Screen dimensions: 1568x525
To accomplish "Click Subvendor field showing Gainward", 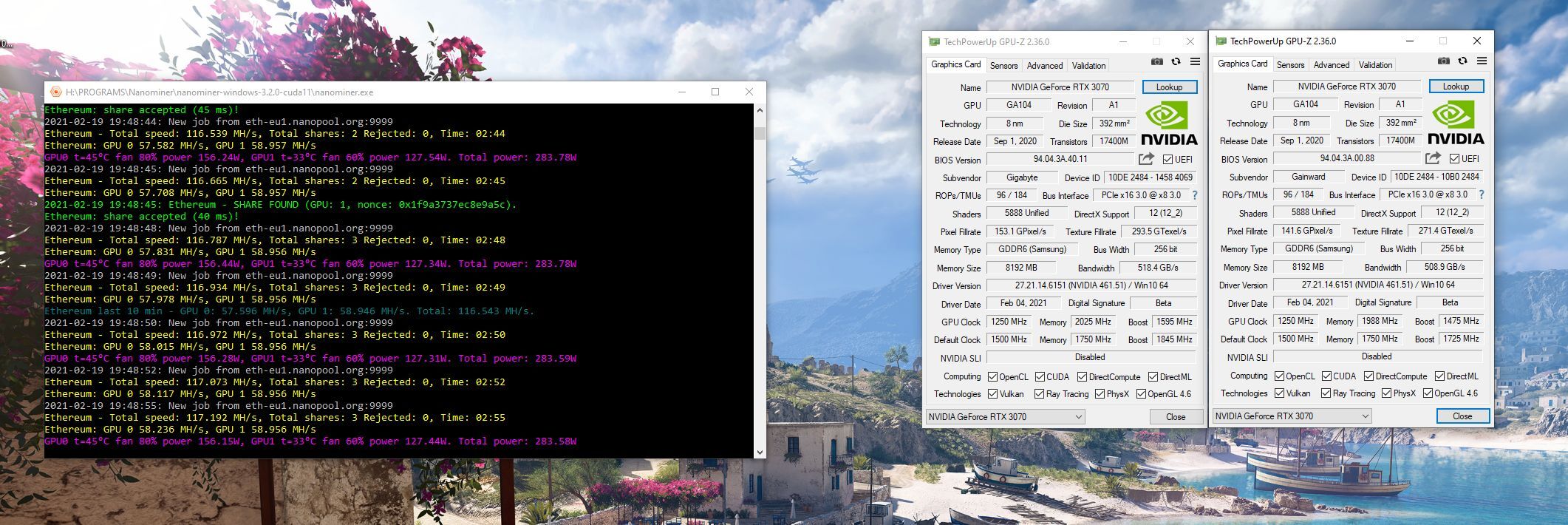I will click(1309, 177).
